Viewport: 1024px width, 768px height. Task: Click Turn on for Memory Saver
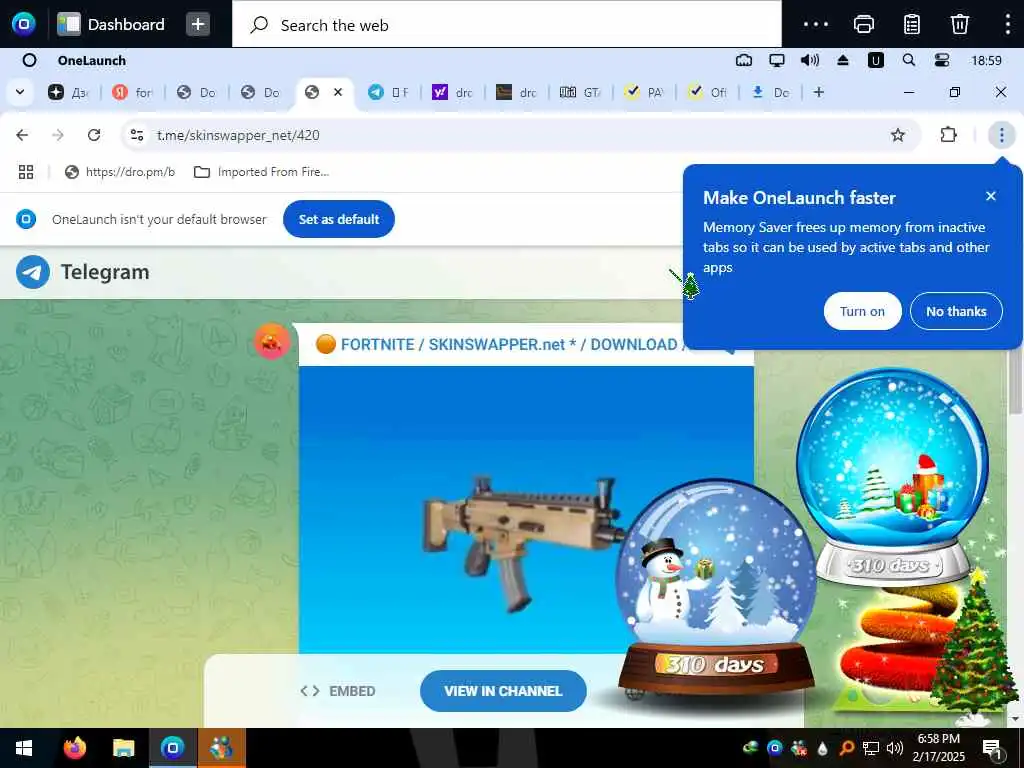[862, 312]
